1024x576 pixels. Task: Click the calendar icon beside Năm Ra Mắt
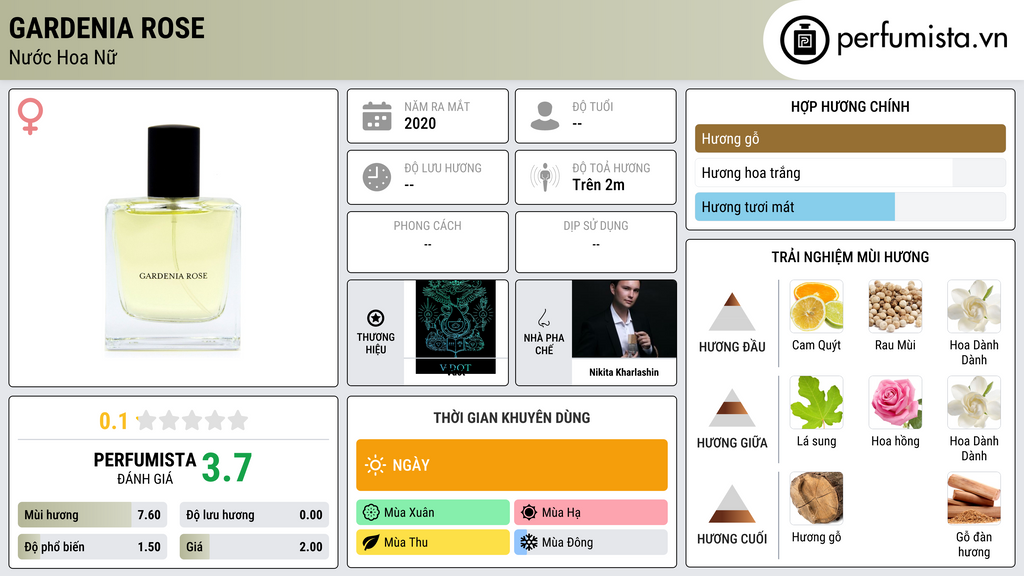(377, 116)
